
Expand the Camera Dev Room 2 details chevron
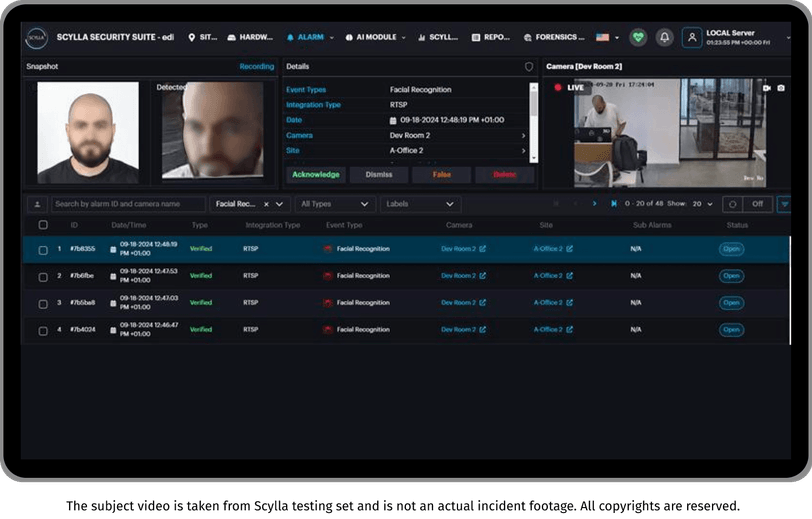coord(523,136)
